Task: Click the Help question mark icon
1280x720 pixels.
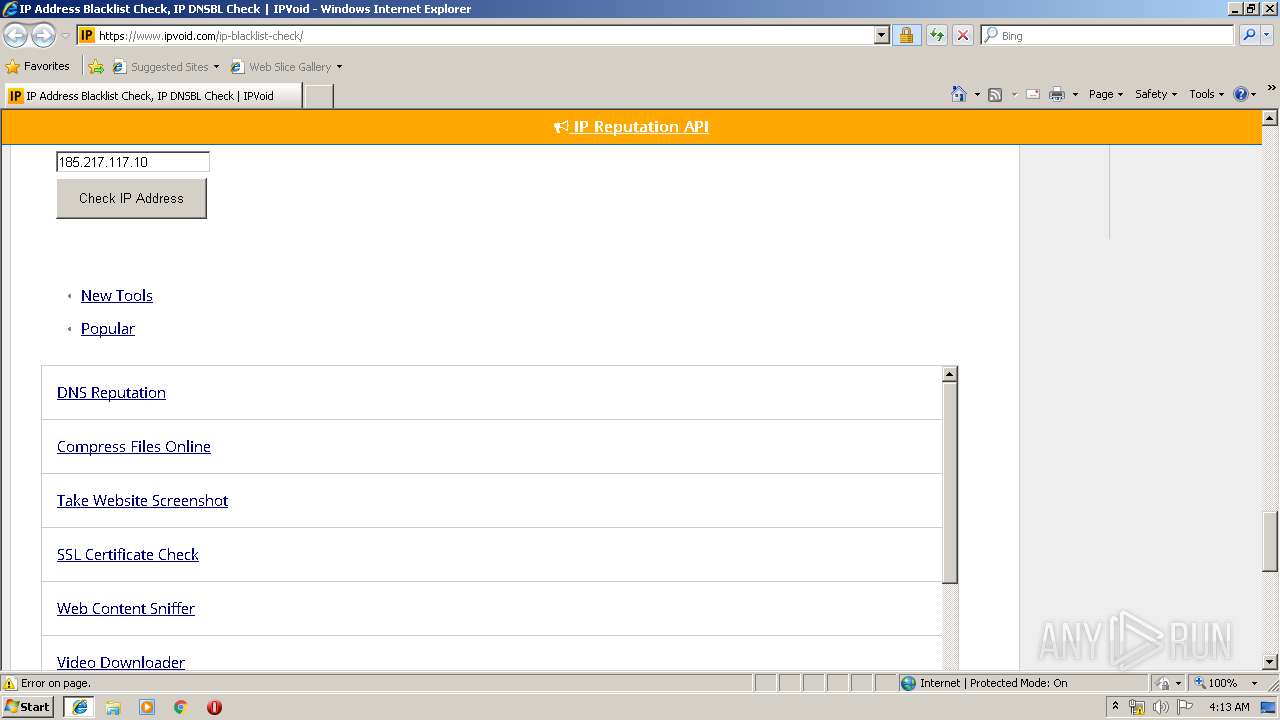Action: [x=1241, y=94]
